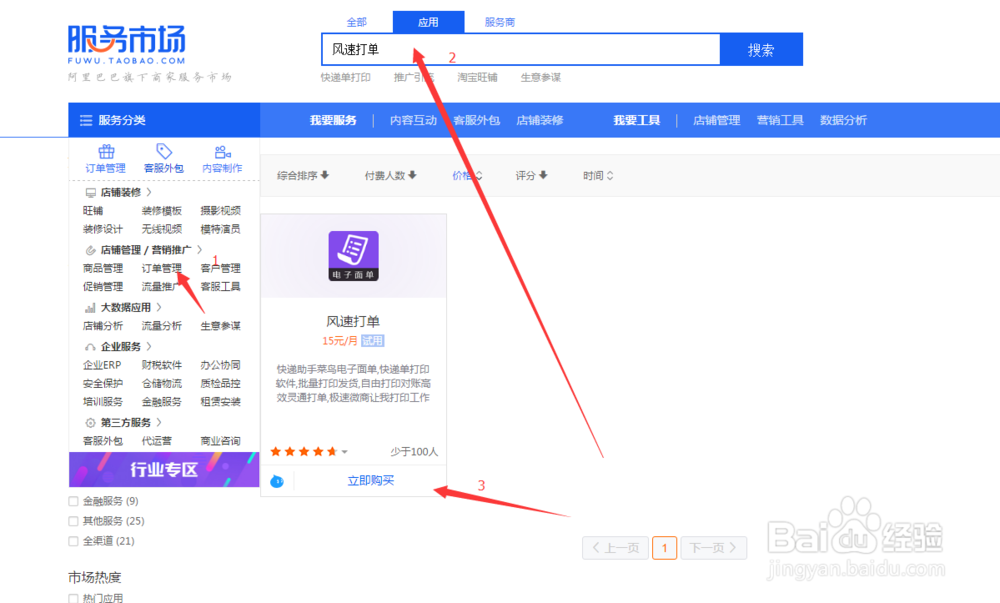Viewport: 1000px width, 603px height.
Task: Click the 搜索 button
Action: coord(761,50)
